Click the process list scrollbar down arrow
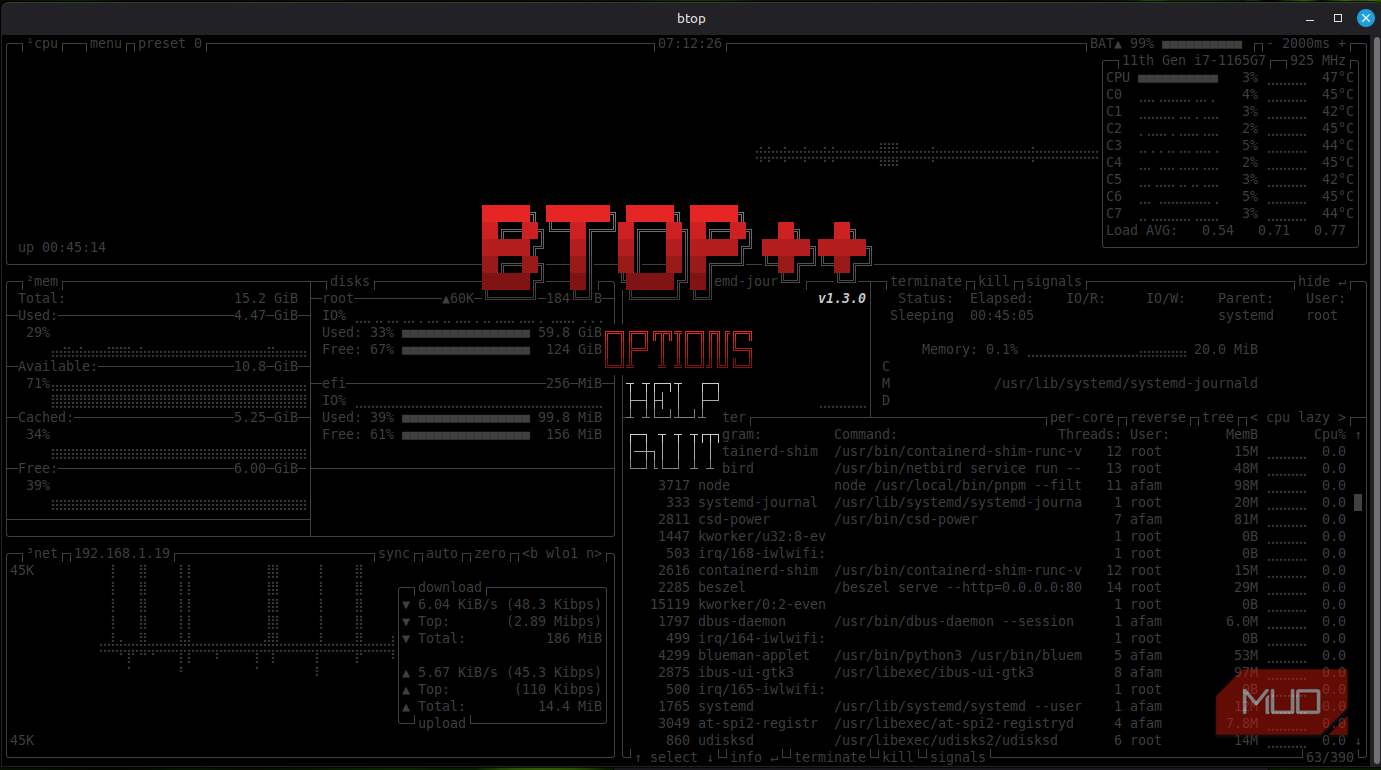 [1358, 741]
